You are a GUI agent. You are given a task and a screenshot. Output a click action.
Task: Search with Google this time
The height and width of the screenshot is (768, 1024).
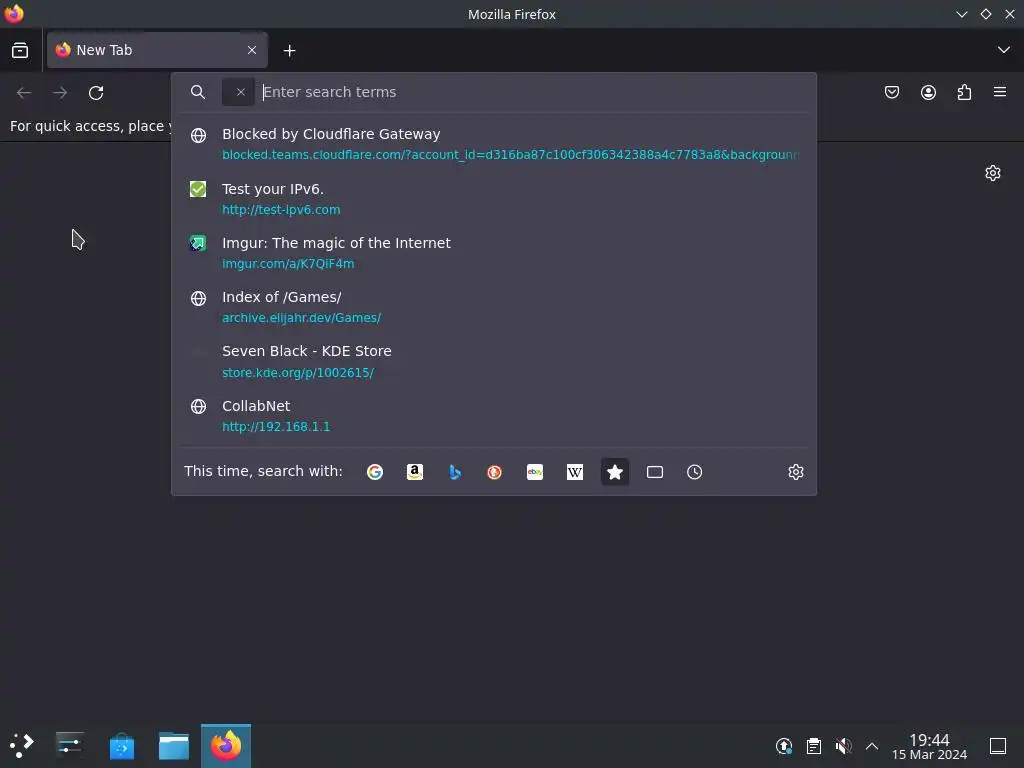click(375, 472)
